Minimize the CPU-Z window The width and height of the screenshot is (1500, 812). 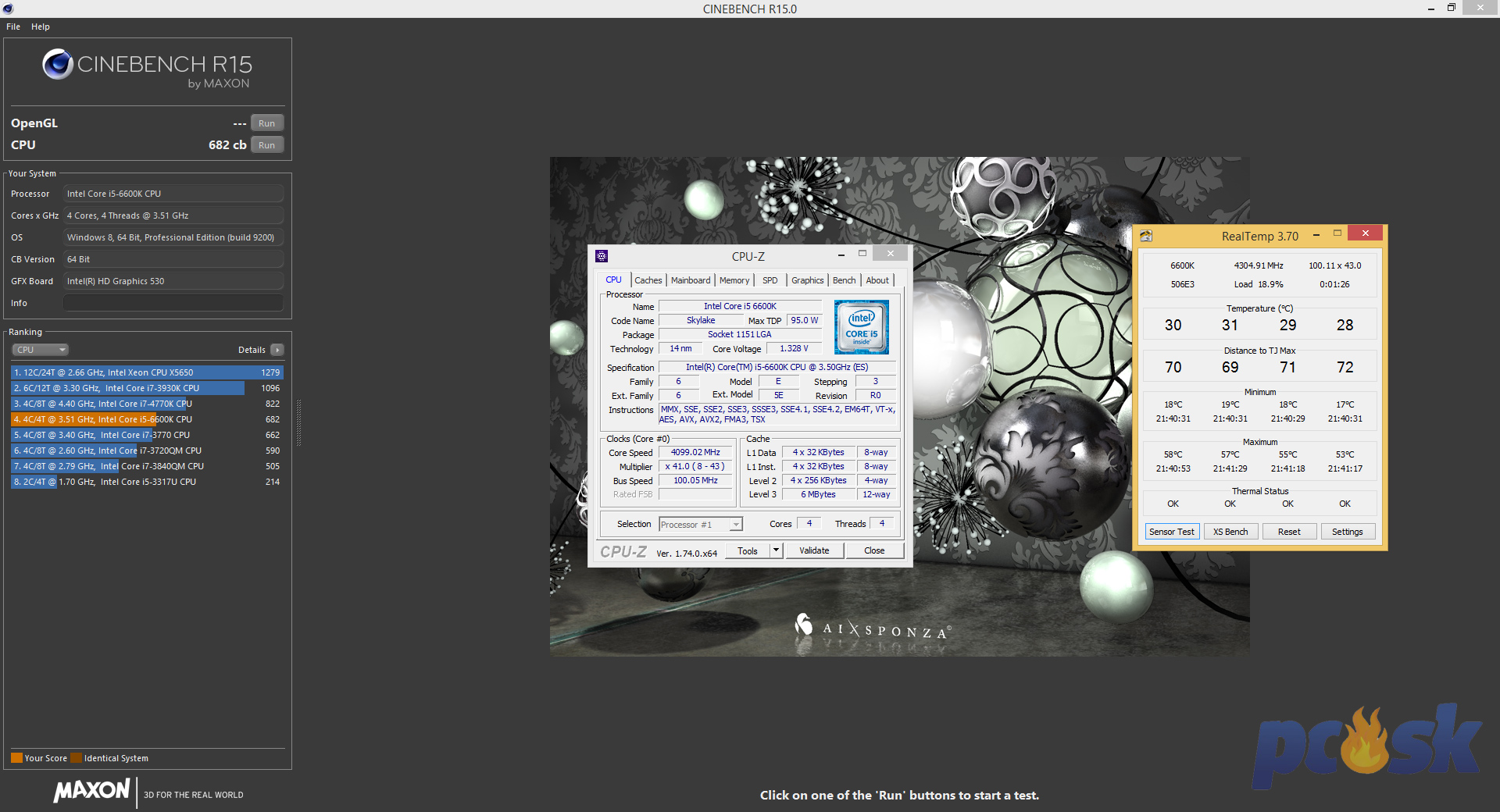tap(841, 255)
